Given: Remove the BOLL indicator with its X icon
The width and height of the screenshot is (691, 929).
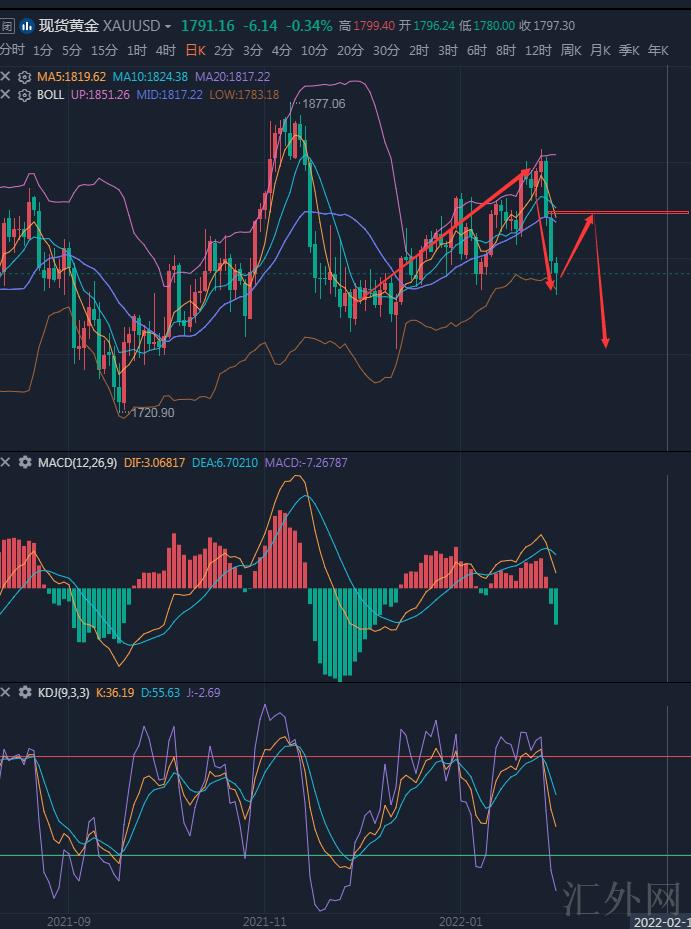Looking at the screenshot, I should click(x=6, y=95).
